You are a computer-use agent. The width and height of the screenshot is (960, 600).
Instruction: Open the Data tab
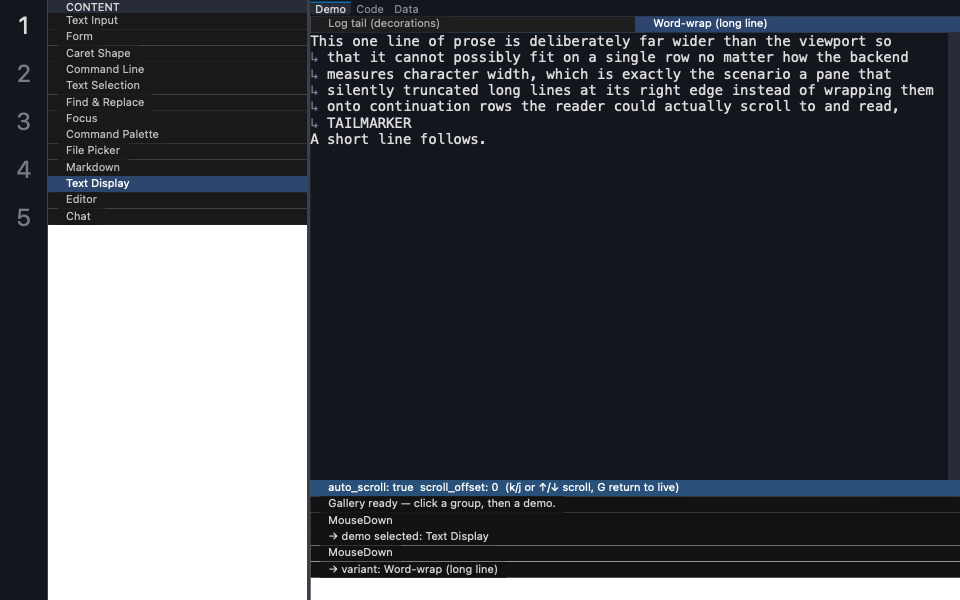pos(406,9)
